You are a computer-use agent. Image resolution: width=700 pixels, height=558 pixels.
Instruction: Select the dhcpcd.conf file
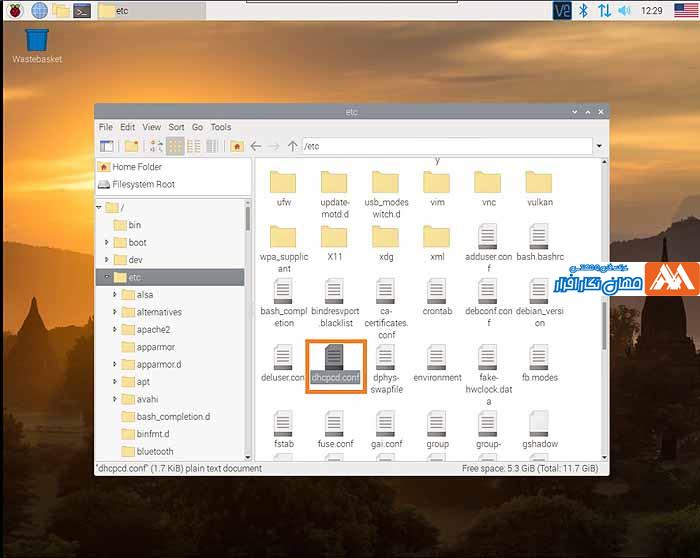335,365
